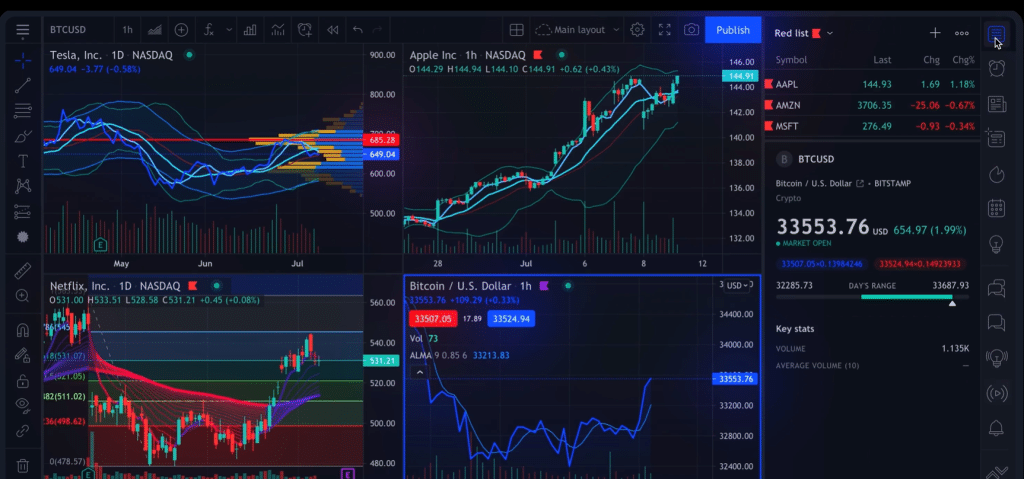
Task: Click the blue sell price 33507.05 pill
Action: tap(822, 264)
